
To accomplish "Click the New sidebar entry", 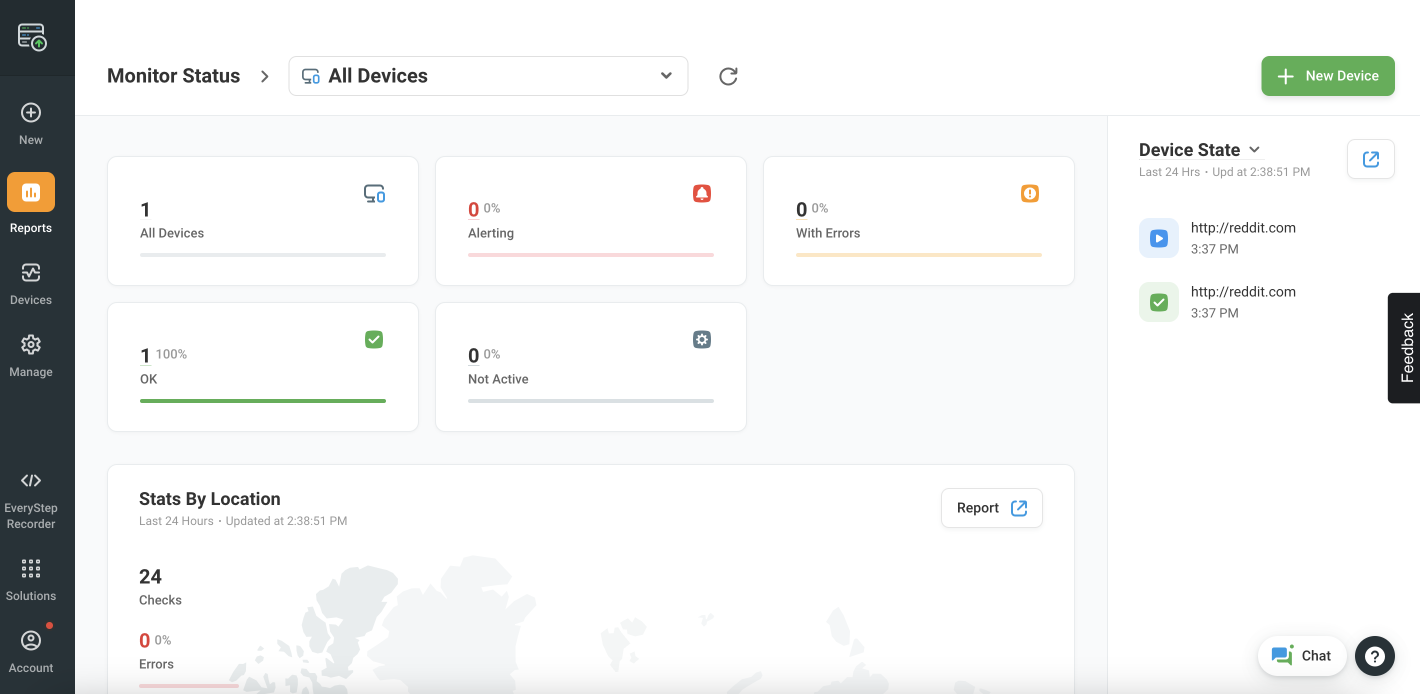I will (30, 120).
